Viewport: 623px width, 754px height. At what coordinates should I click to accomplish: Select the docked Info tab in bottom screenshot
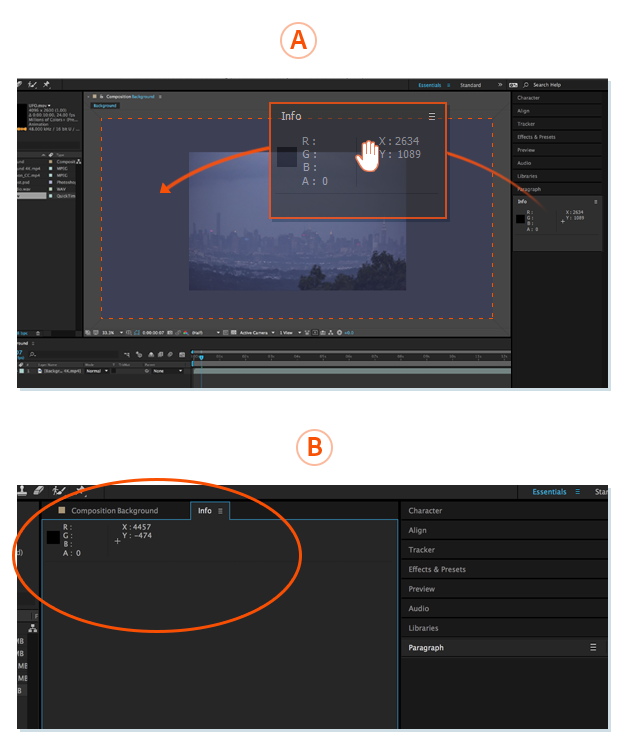(x=204, y=511)
